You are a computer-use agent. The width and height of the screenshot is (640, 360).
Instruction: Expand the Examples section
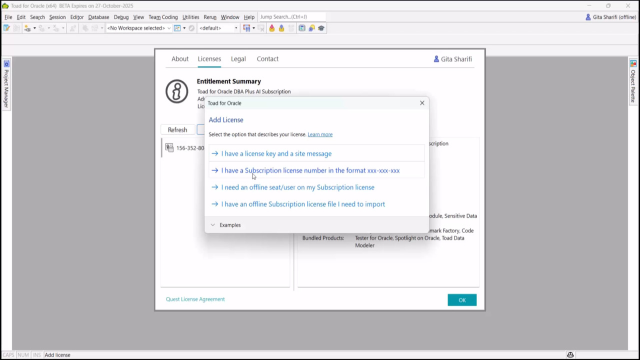(x=226, y=225)
